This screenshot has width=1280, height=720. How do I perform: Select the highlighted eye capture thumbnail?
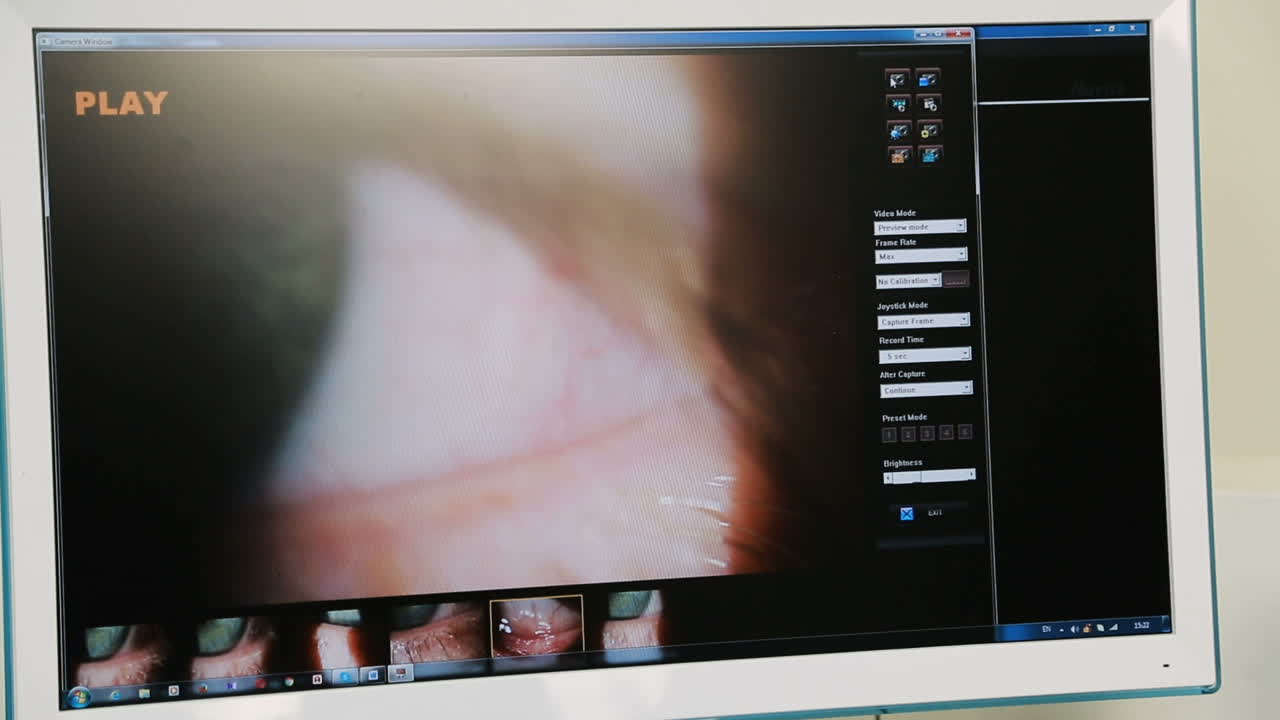tap(535, 623)
